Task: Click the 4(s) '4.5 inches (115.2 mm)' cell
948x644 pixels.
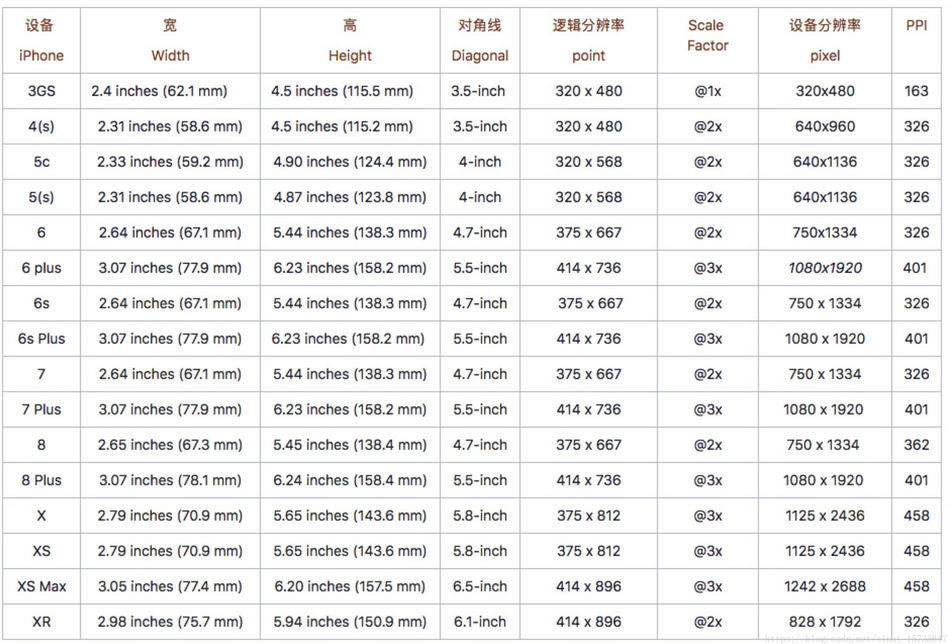Action: point(350,126)
